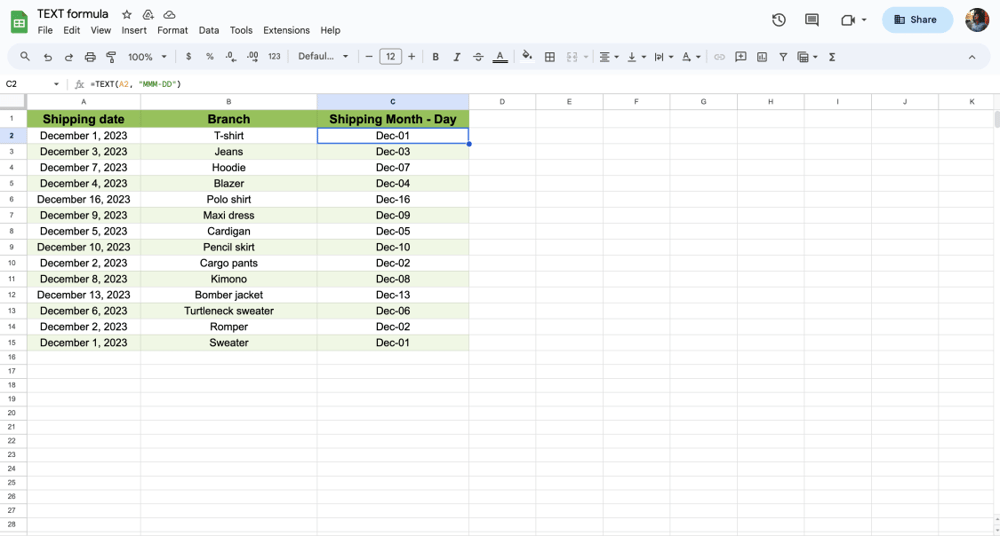The image size is (1000, 536).
Task: Insert a chart using toolbar icon
Action: click(x=762, y=57)
